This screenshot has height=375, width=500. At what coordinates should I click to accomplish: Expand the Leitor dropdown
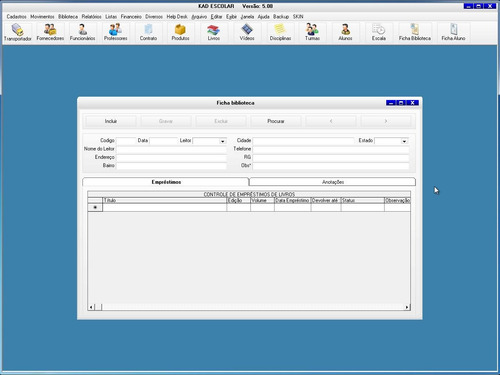tap(223, 141)
